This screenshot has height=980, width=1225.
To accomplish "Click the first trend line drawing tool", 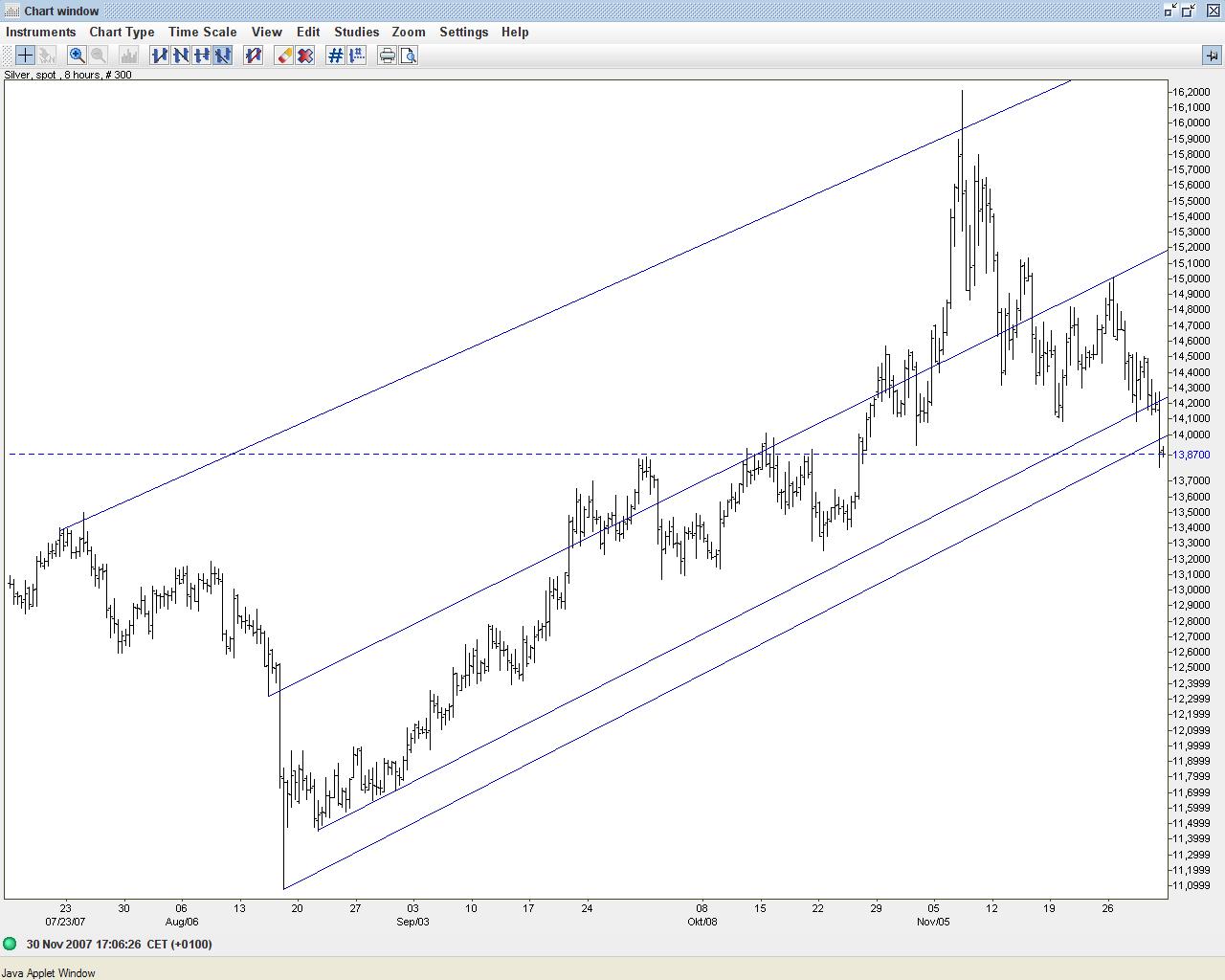I will coord(159,56).
